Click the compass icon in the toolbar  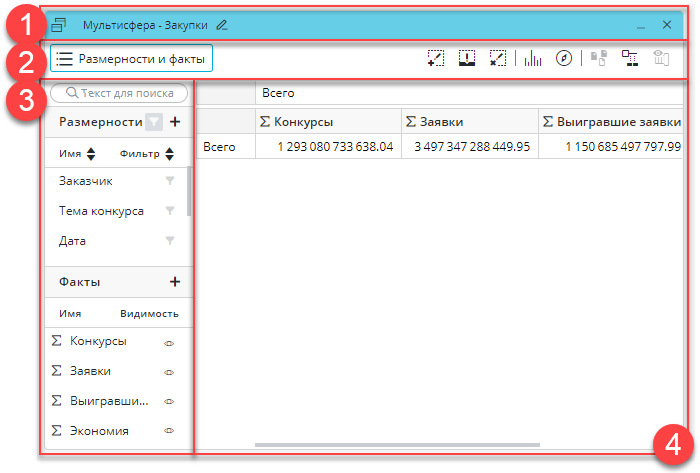[x=564, y=59]
